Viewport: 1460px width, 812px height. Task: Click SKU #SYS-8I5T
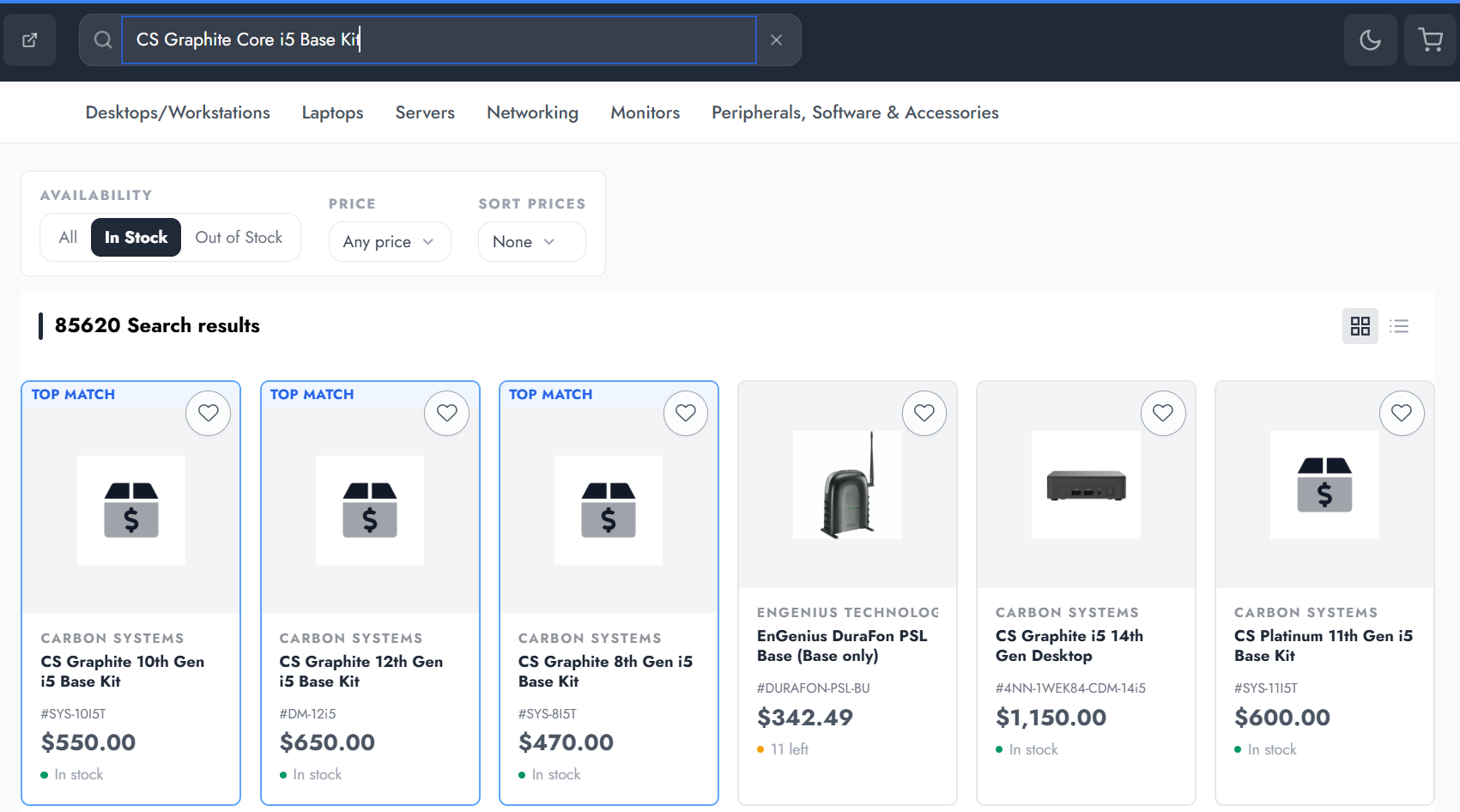pyautogui.click(x=547, y=714)
